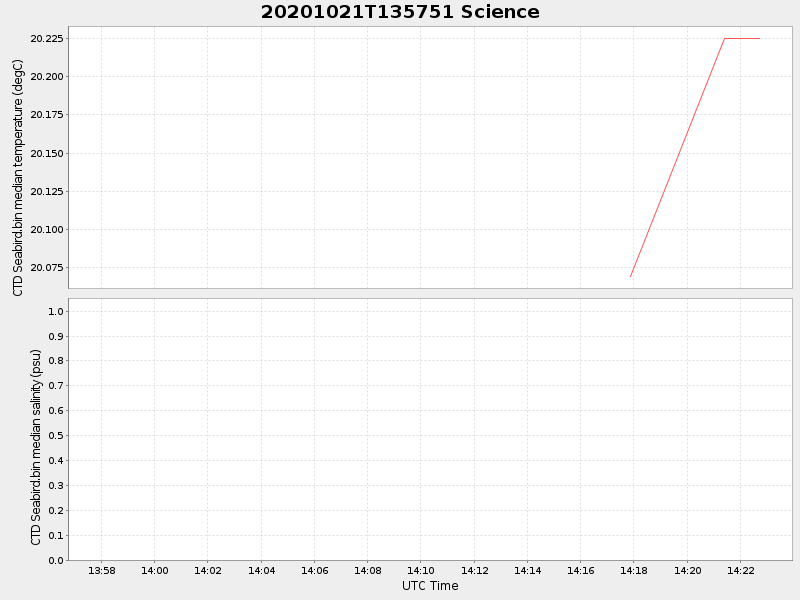The width and height of the screenshot is (800, 600).
Task: Click the time tick label 14:02
Action: pos(208,571)
